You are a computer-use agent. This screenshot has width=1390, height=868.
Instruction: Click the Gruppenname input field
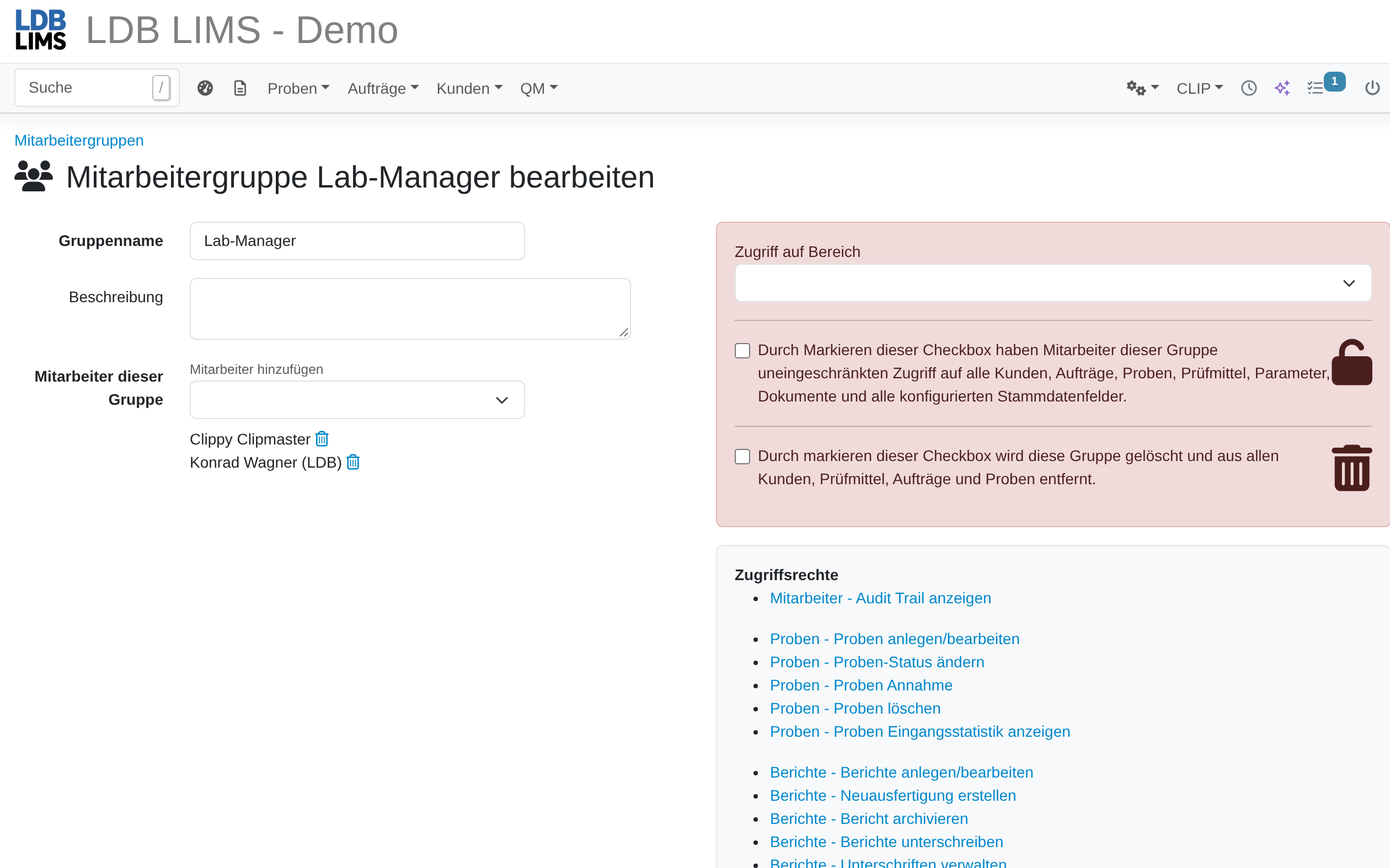[356, 241]
